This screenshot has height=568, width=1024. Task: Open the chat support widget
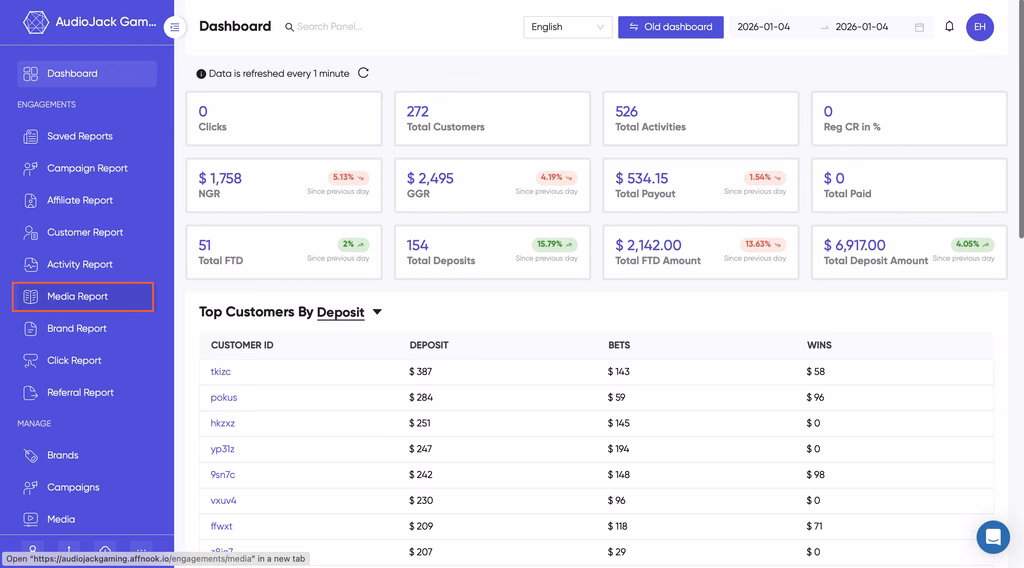(993, 537)
